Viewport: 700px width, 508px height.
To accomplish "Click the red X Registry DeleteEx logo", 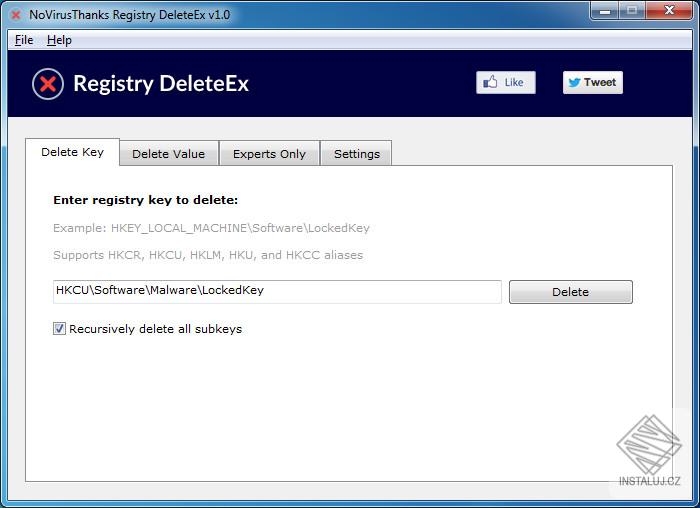I will [x=48, y=84].
